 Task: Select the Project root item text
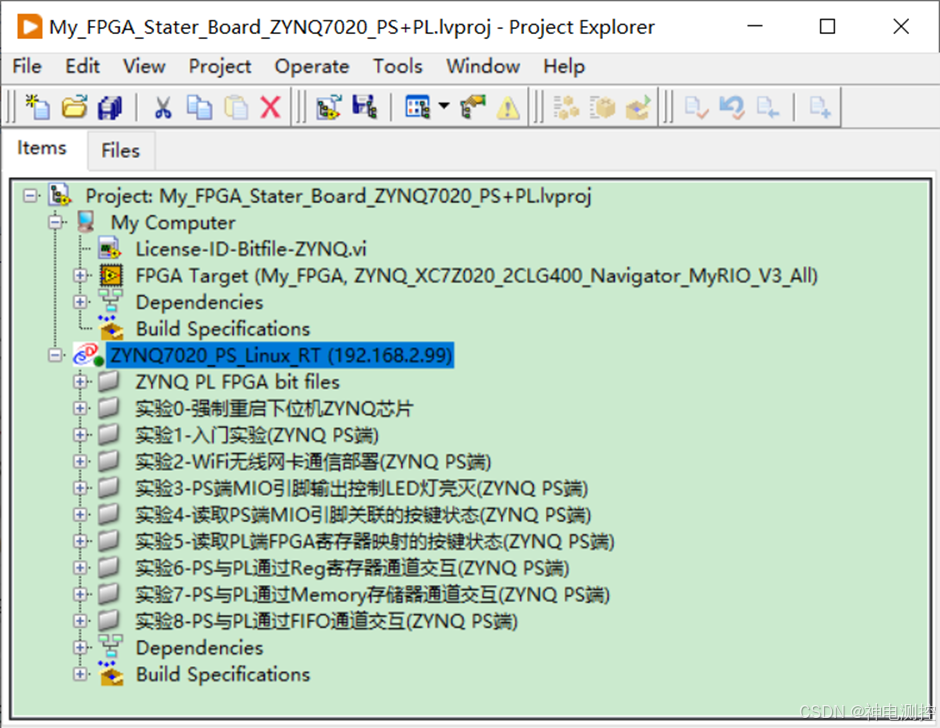point(339,196)
